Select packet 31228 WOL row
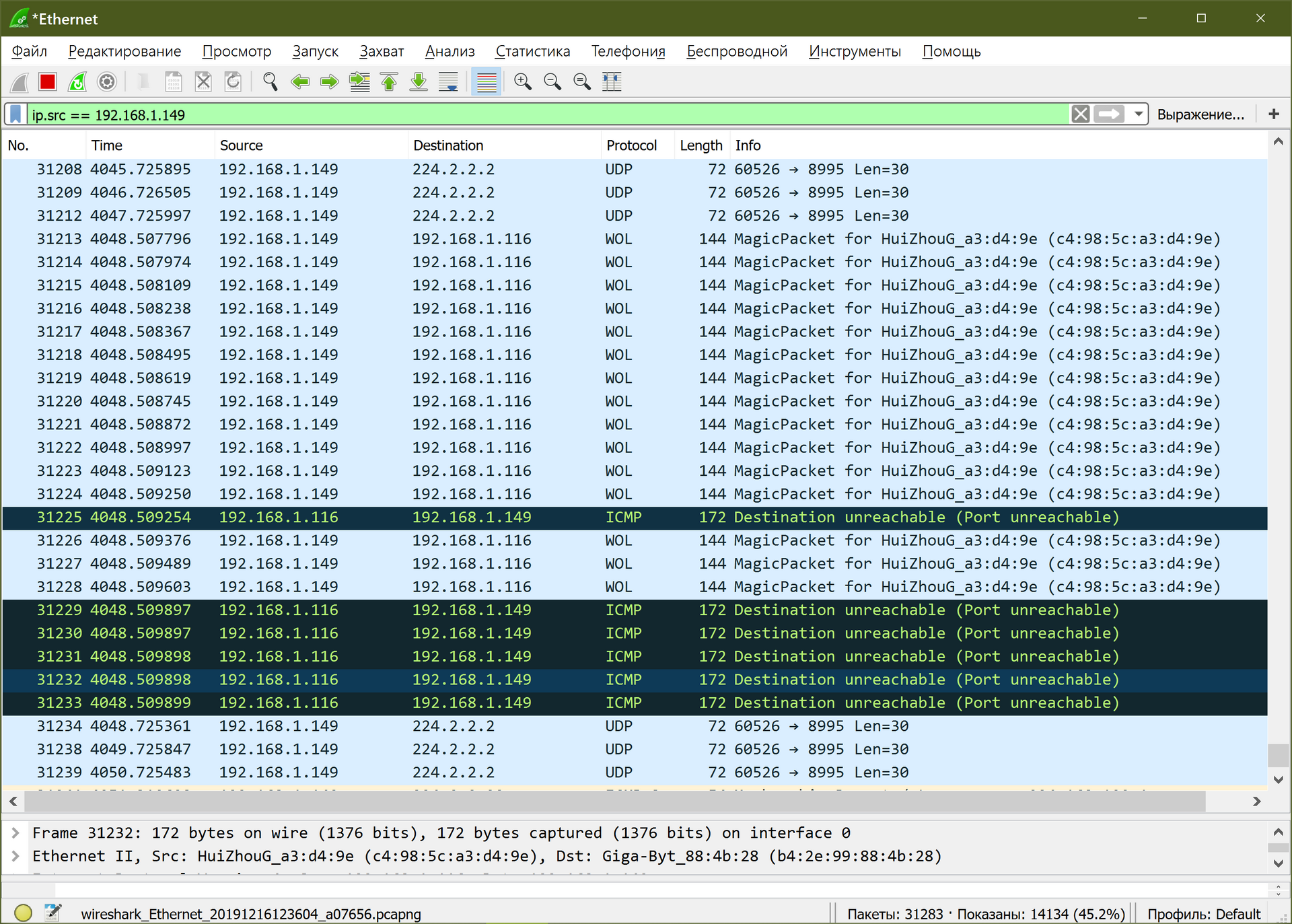1292x924 pixels. pos(635,587)
